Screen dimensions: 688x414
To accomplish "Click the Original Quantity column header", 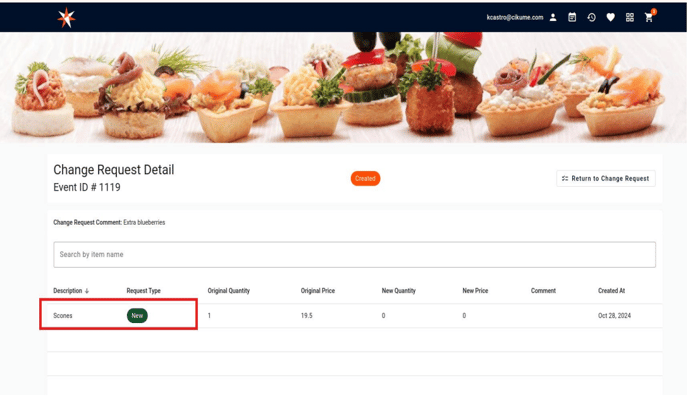I will pos(229,291).
